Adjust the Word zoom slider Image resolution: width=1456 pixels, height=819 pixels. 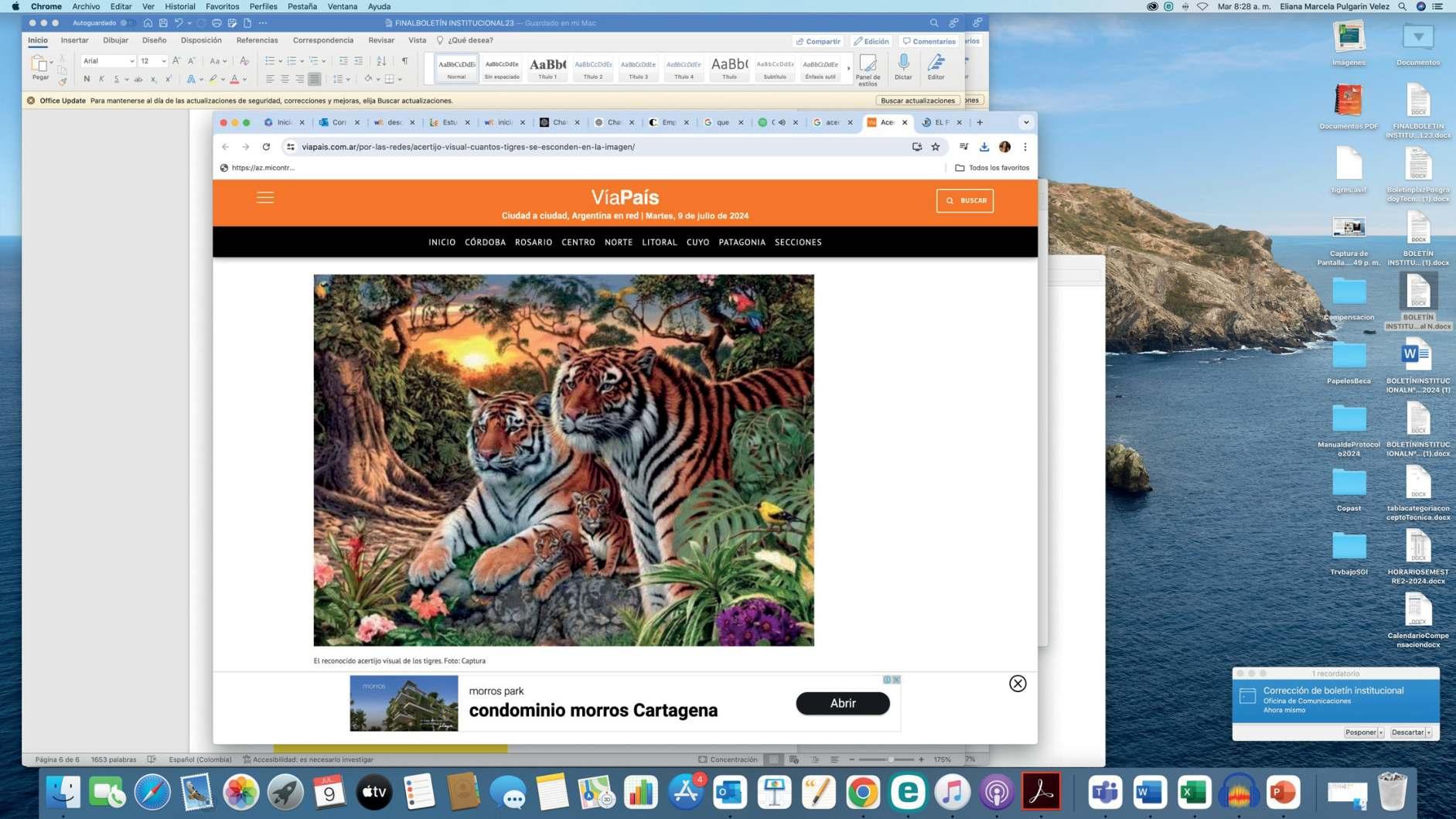pos(891,759)
